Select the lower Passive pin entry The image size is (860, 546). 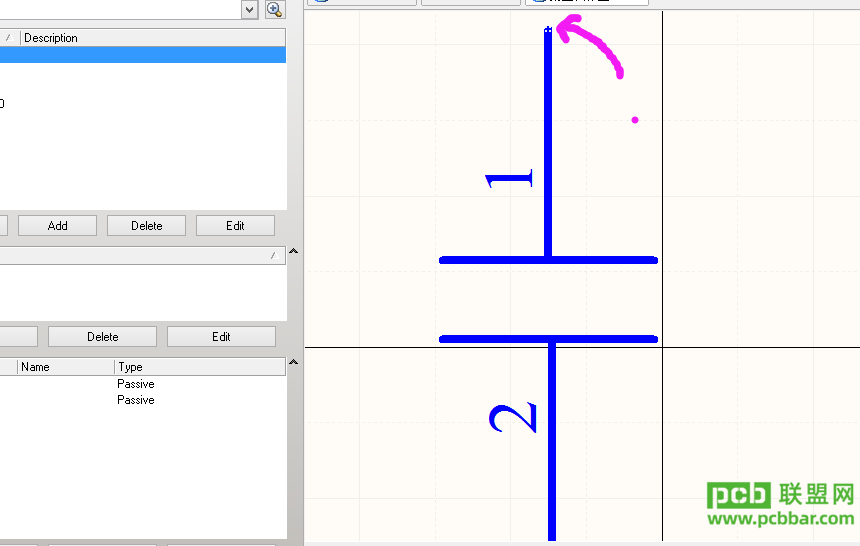pyautogui.click(x=136, y=400)
